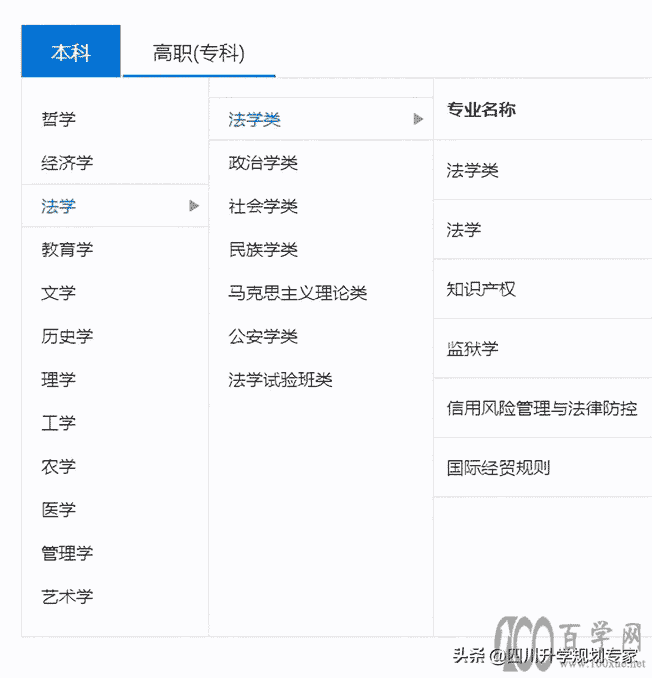The image size is (652, 678).
Task: Open the 民族学类 category
Action: pos(263,249)
